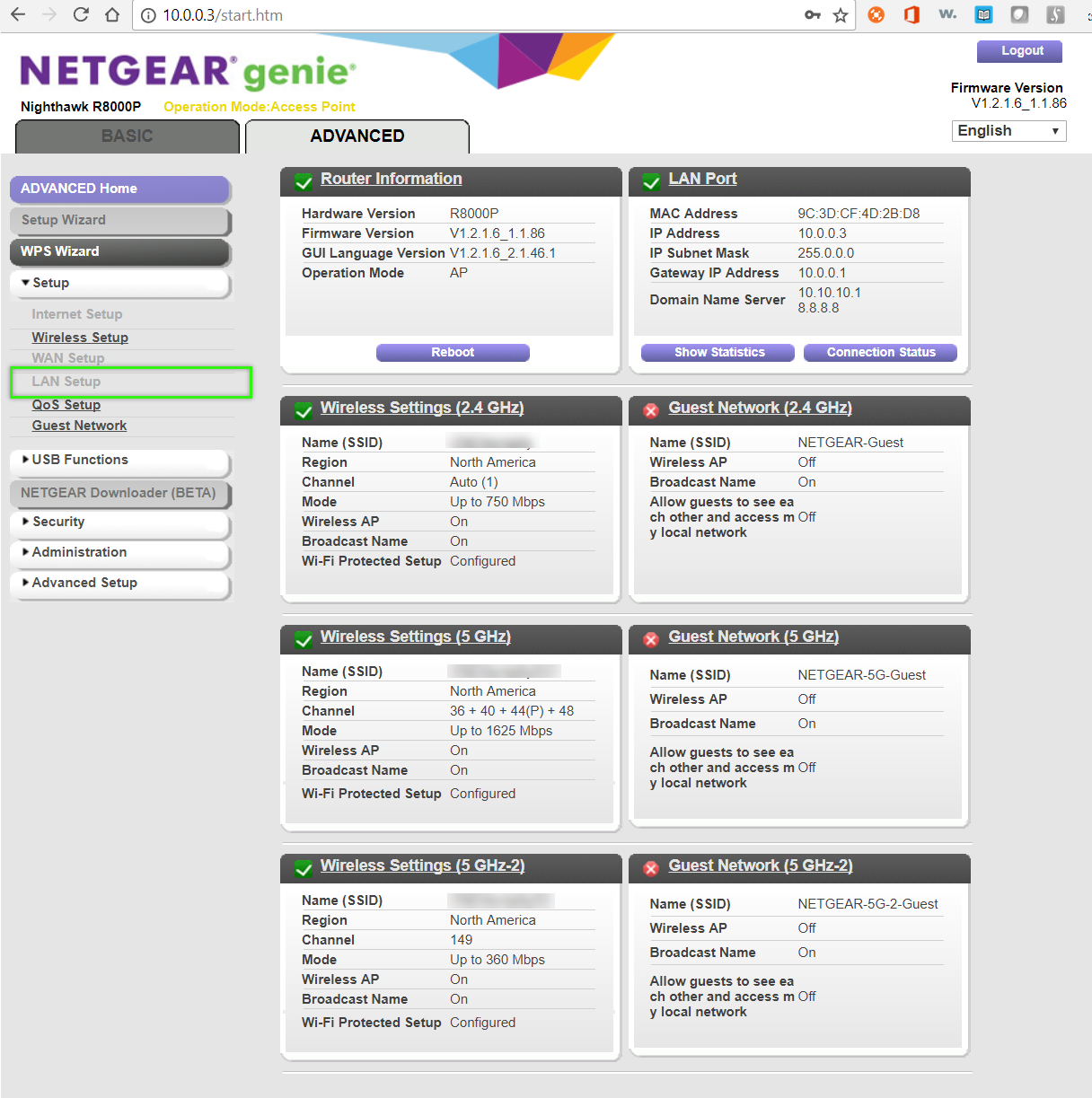Image resolution: width=1092 pixels, height=1098 pixels.
Task: Click the W. extension icon in the browser toolbar
Action: 947,14
